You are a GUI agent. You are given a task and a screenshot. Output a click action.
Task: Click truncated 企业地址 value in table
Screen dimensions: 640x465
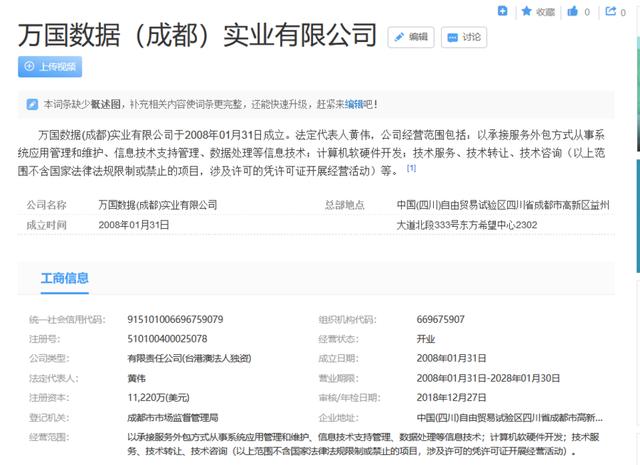(x=509, y=418)
